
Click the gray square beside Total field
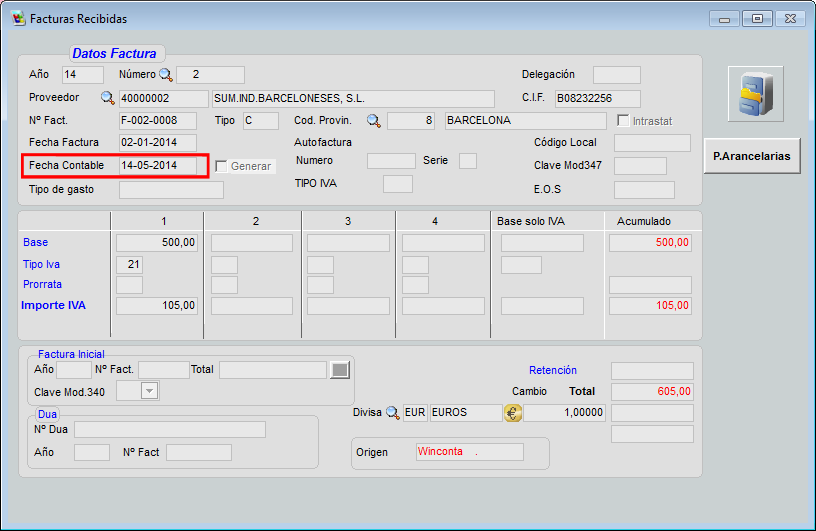(x=341, y=370)
